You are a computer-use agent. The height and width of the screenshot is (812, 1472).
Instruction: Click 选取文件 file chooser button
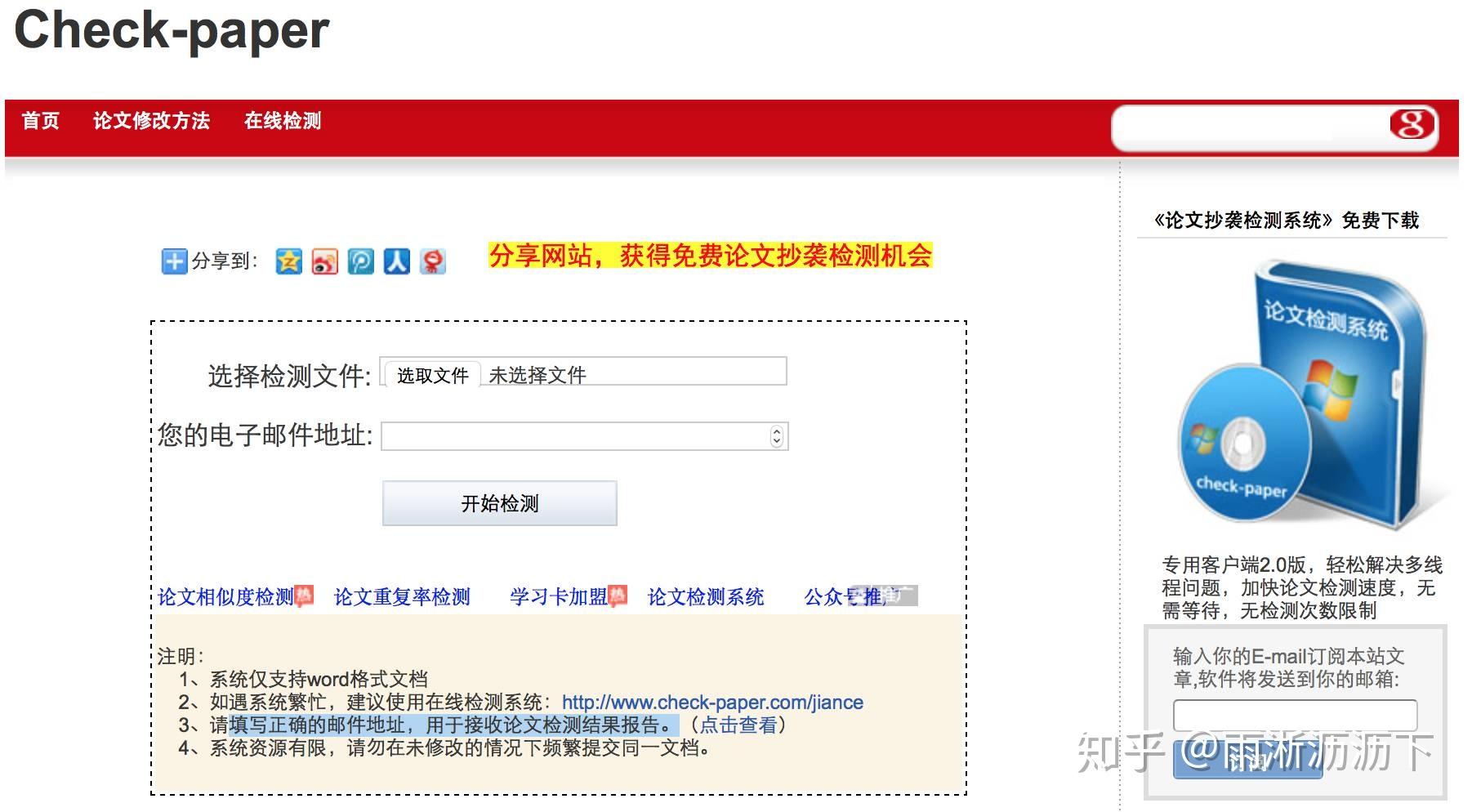point(433,375)
